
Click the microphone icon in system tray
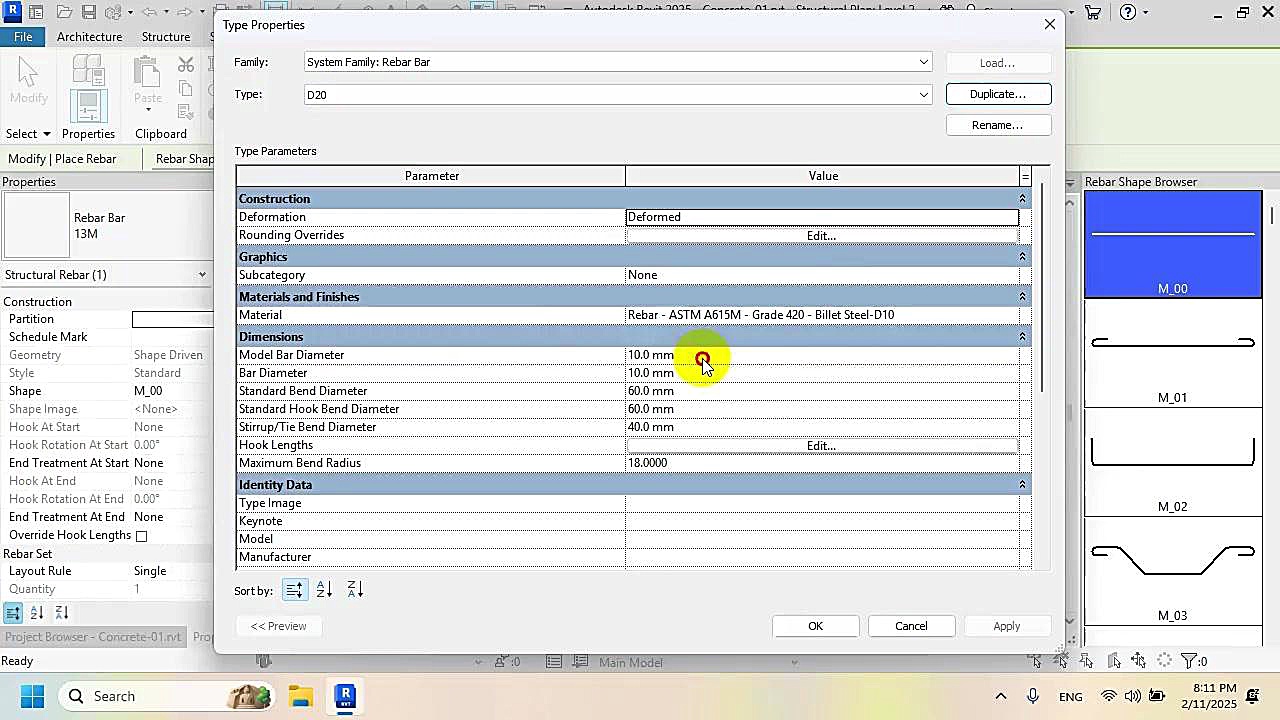(1033, 696)
